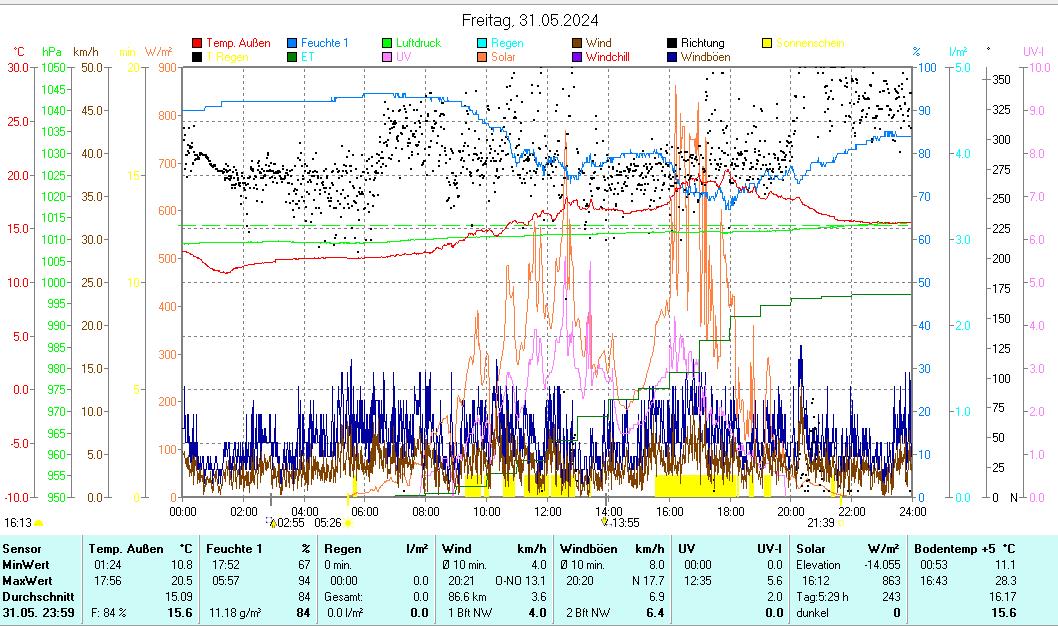Click the '2 Bft NW' gust reading
Screen dimensions: 1058x626
(588, 613)
